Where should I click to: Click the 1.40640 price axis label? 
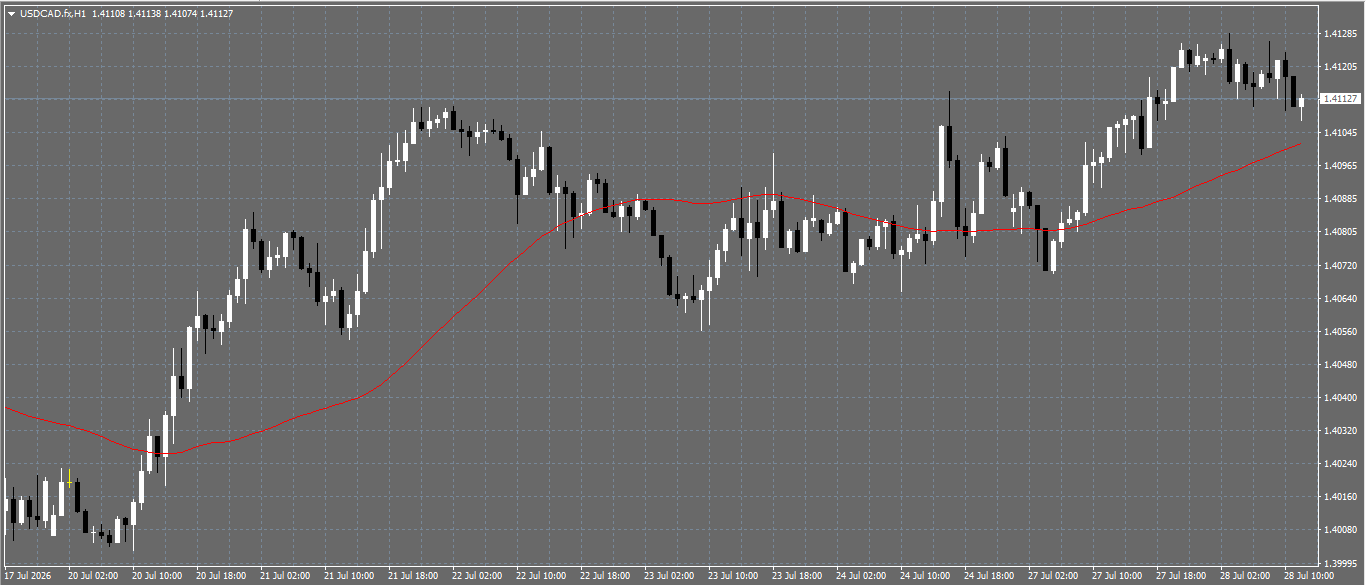[1340, 299]
